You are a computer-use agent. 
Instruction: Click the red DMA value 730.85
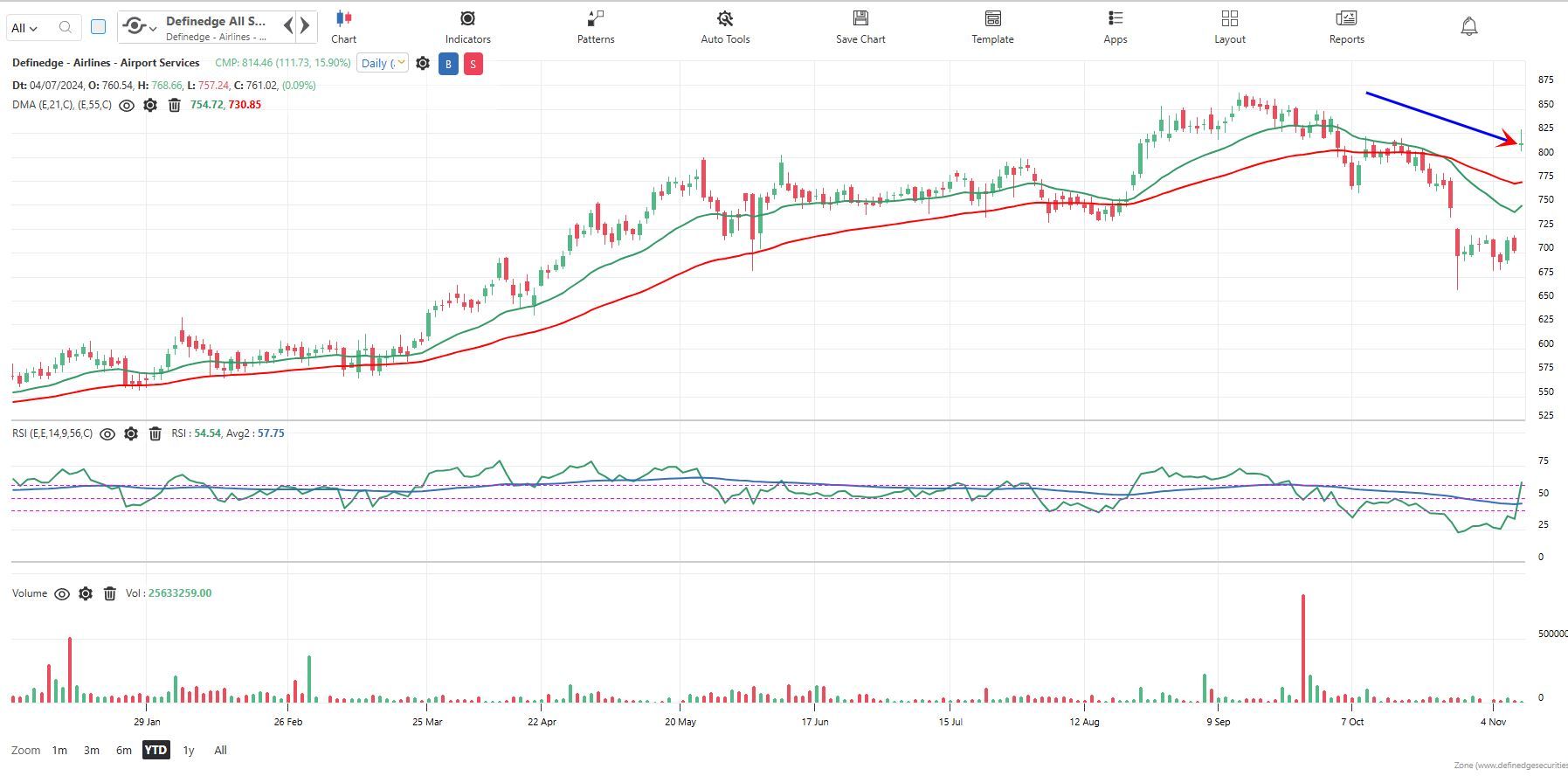245,105
